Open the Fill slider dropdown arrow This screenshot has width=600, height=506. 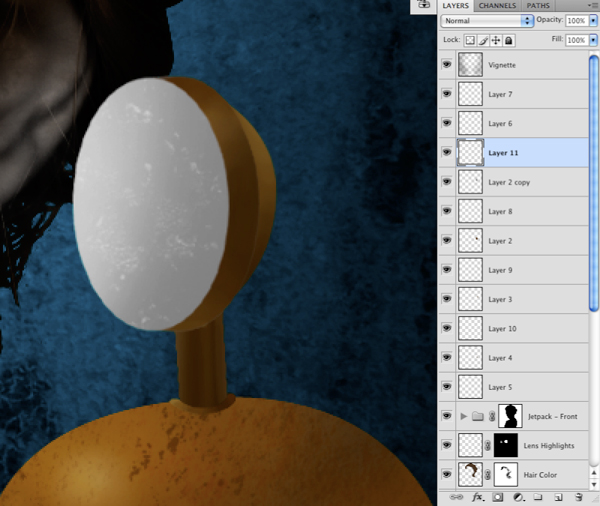click(593, 40)
